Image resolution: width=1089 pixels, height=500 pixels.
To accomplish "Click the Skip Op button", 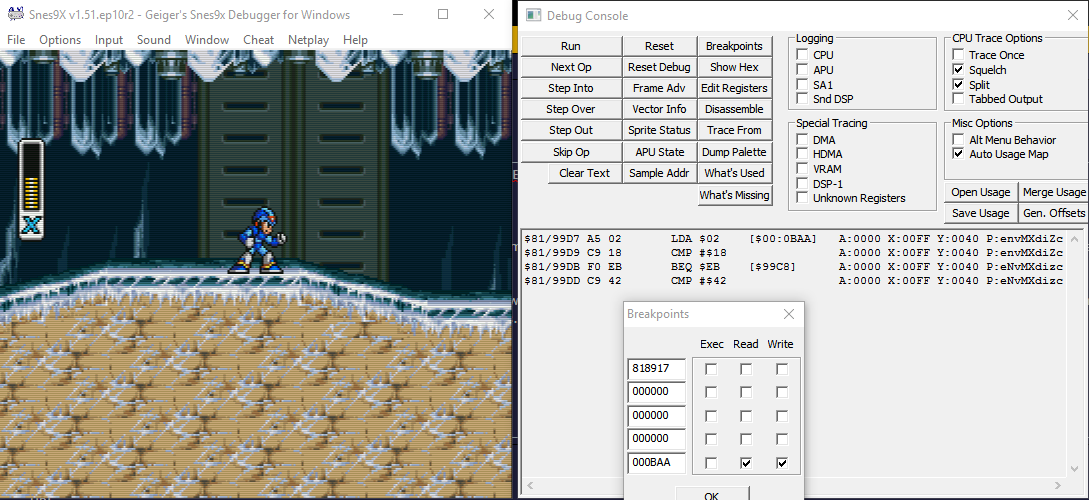I will pos(571,151).
